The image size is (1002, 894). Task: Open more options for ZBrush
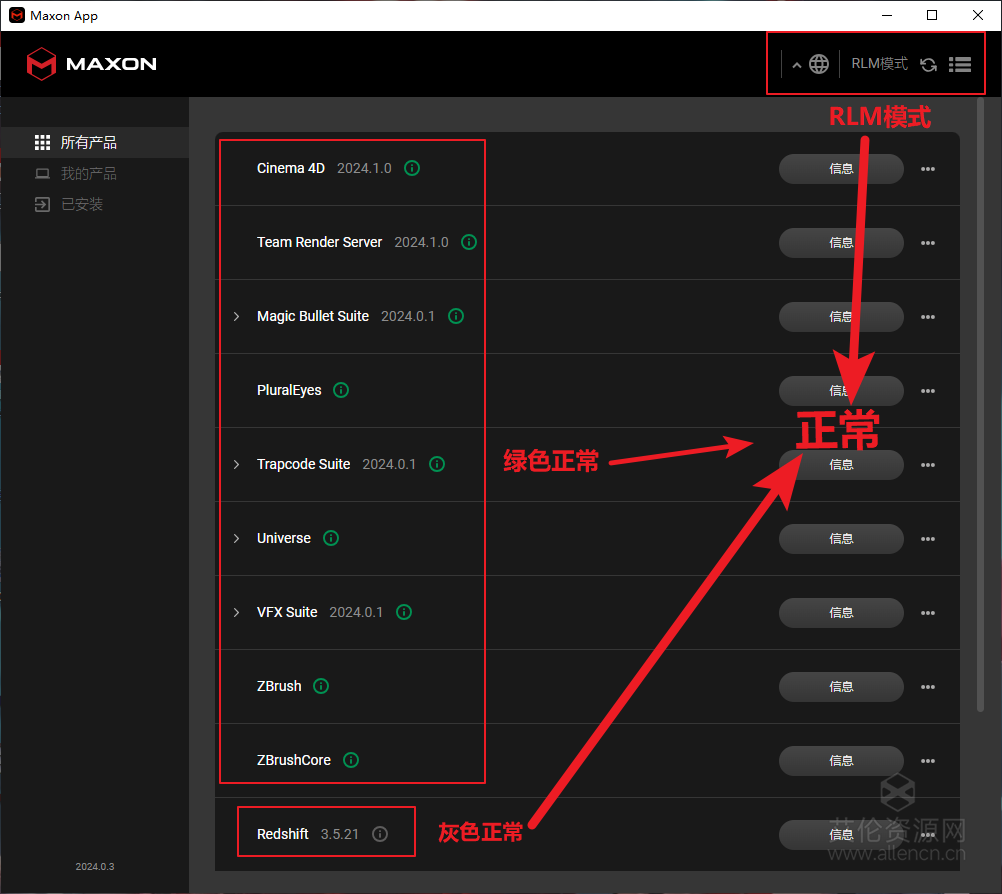pyautogui.click(x=928, y=687)
